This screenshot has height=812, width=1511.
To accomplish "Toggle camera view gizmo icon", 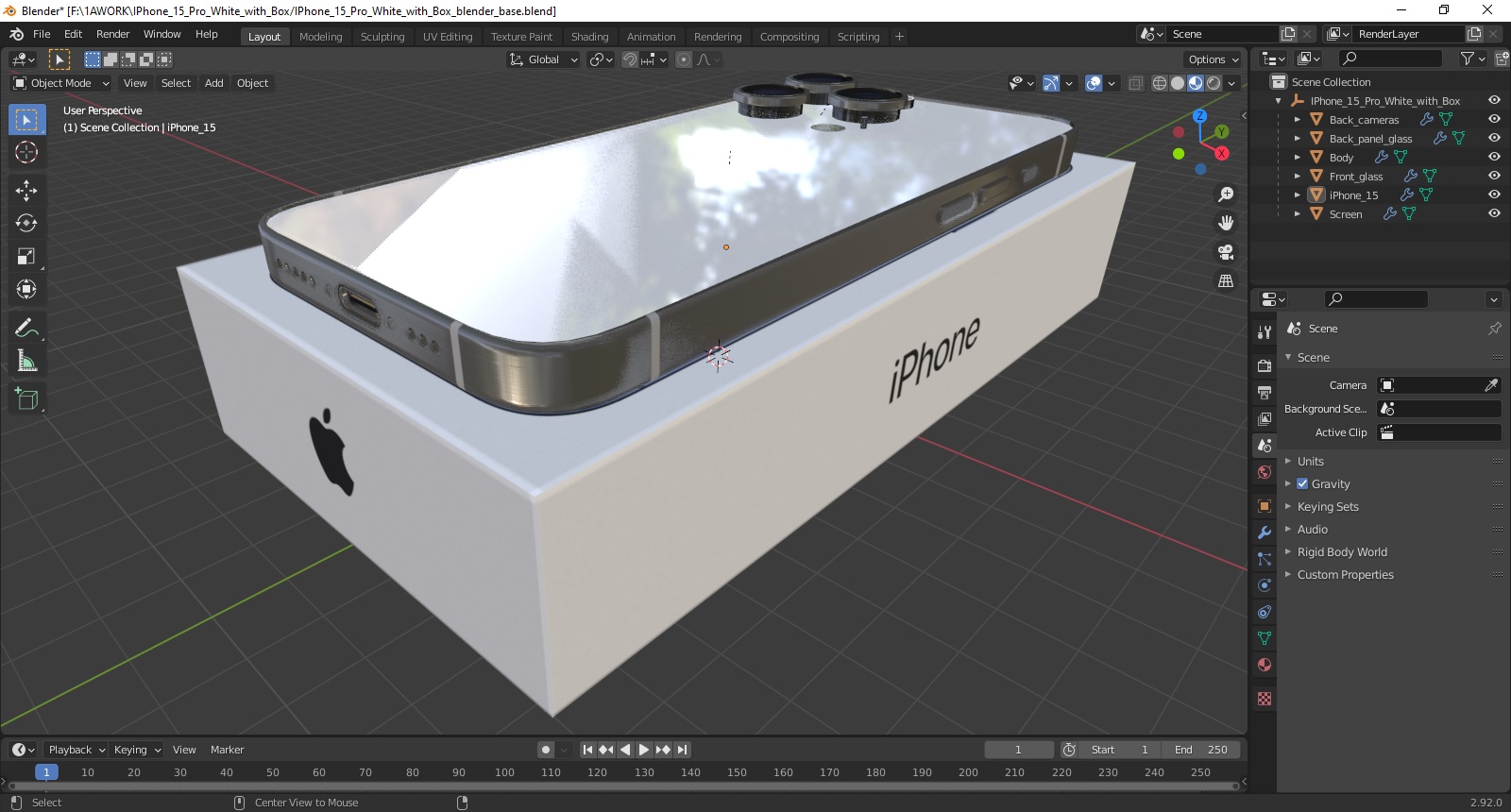I will click(1226, 252).
